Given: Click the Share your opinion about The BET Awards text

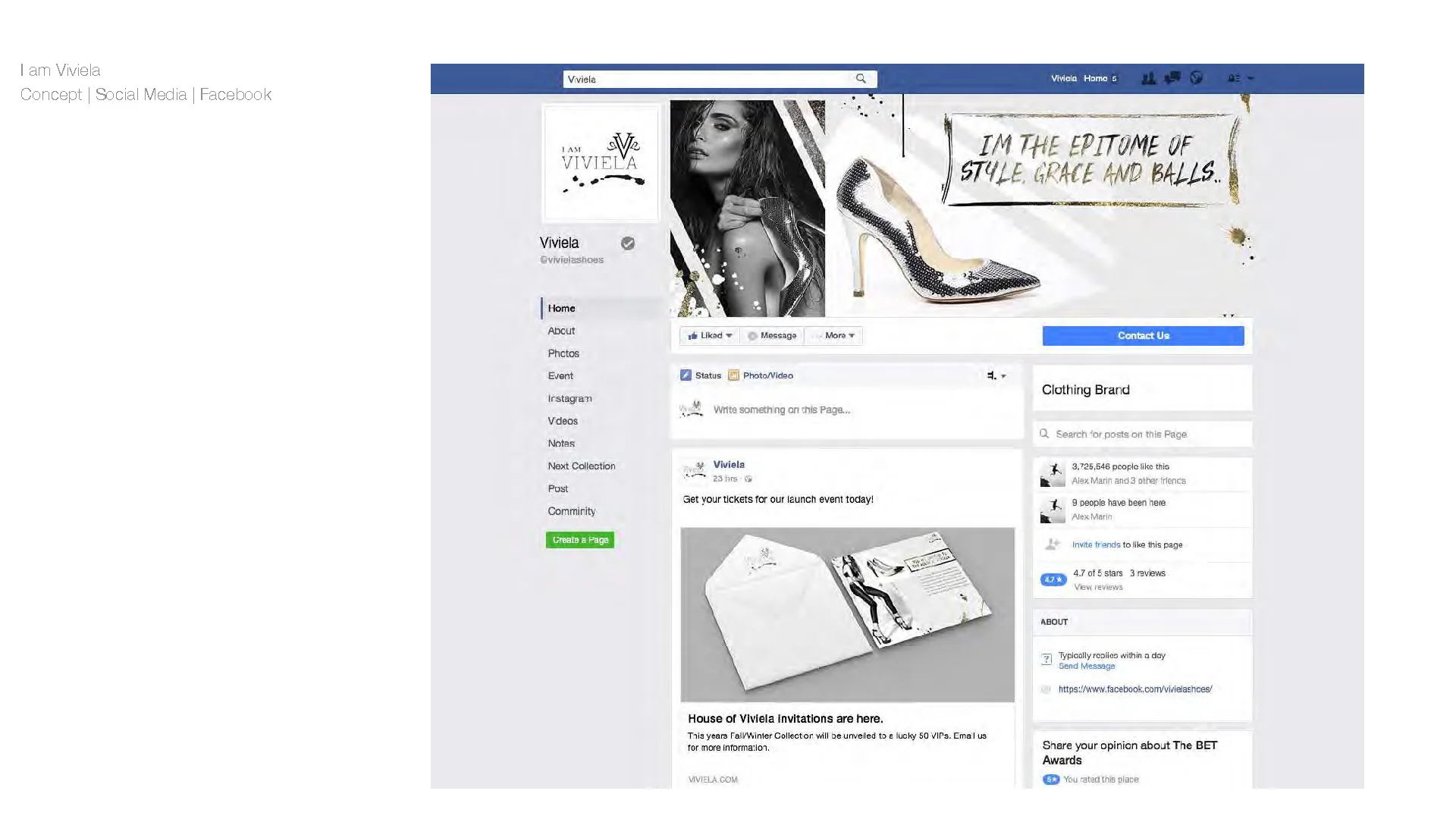Looking at the screenshot, I should 1130,753.
